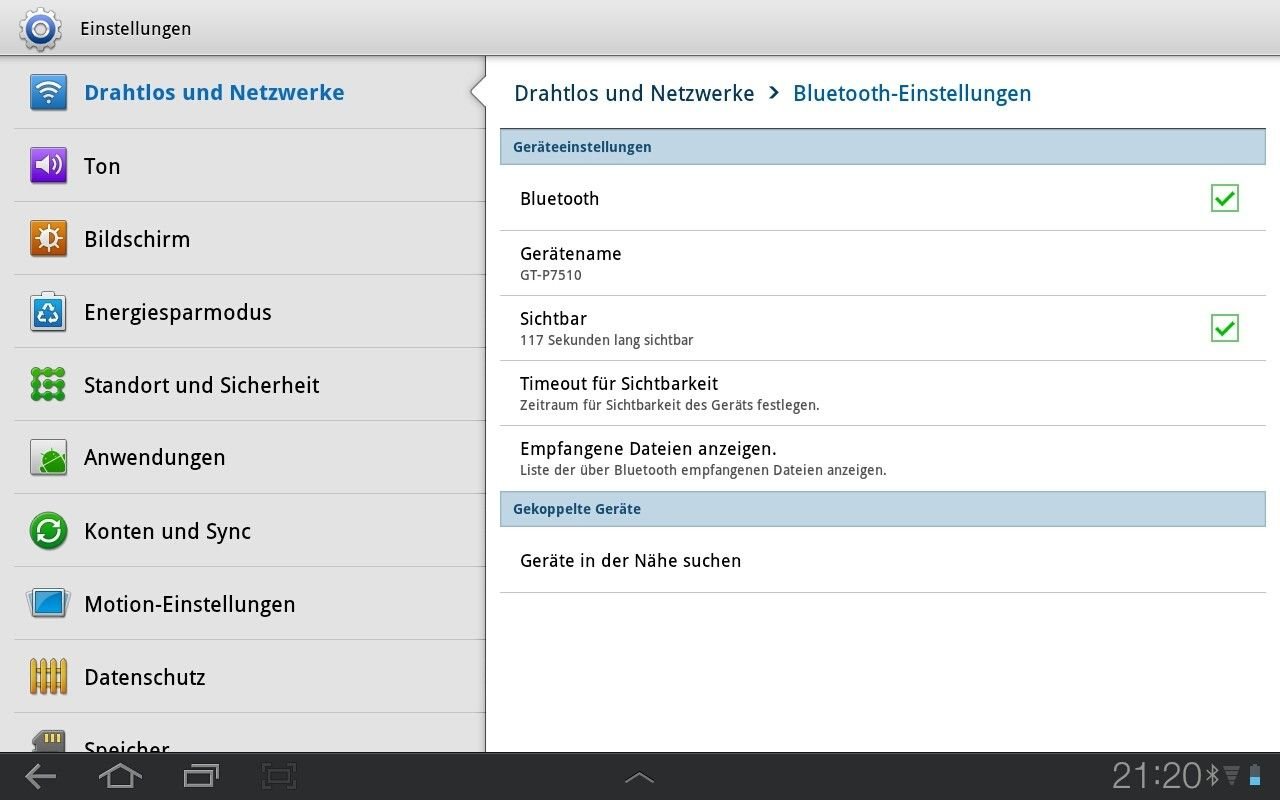
Task: Tap the Wi-Fi signal icon in system bar
Action: pos(1231,775)
